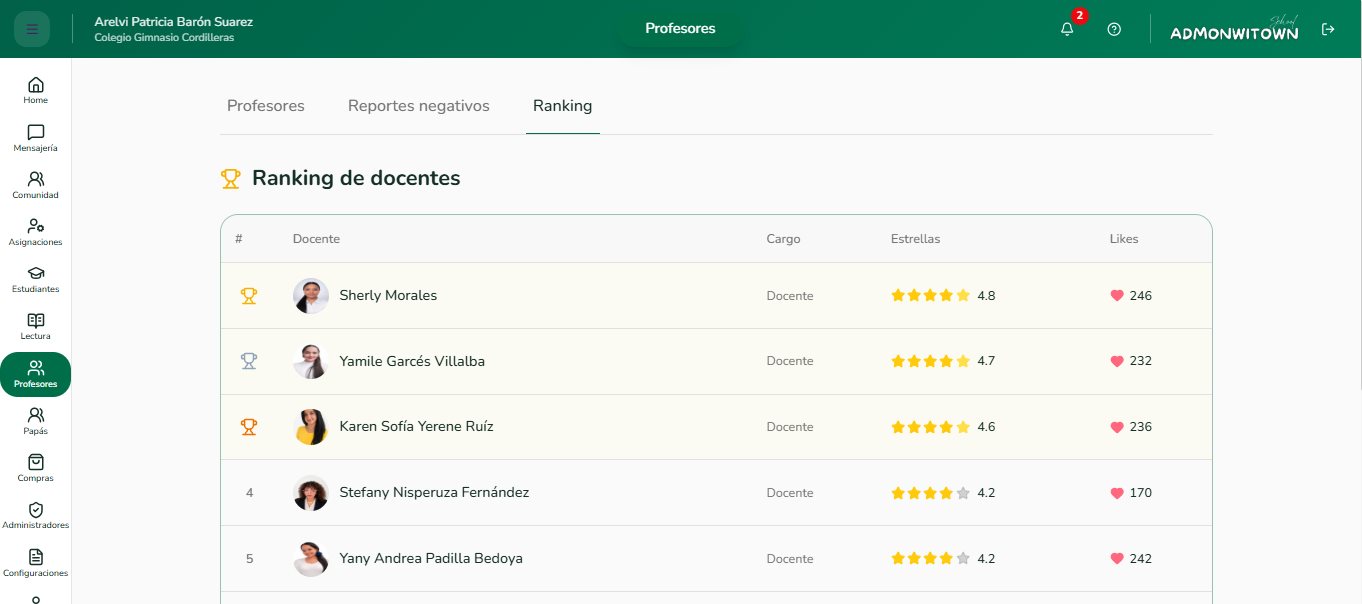This screenshot has width=1362, height=604.
Task: Open Estudiantes in sidebar
Action: pos(36,279)
